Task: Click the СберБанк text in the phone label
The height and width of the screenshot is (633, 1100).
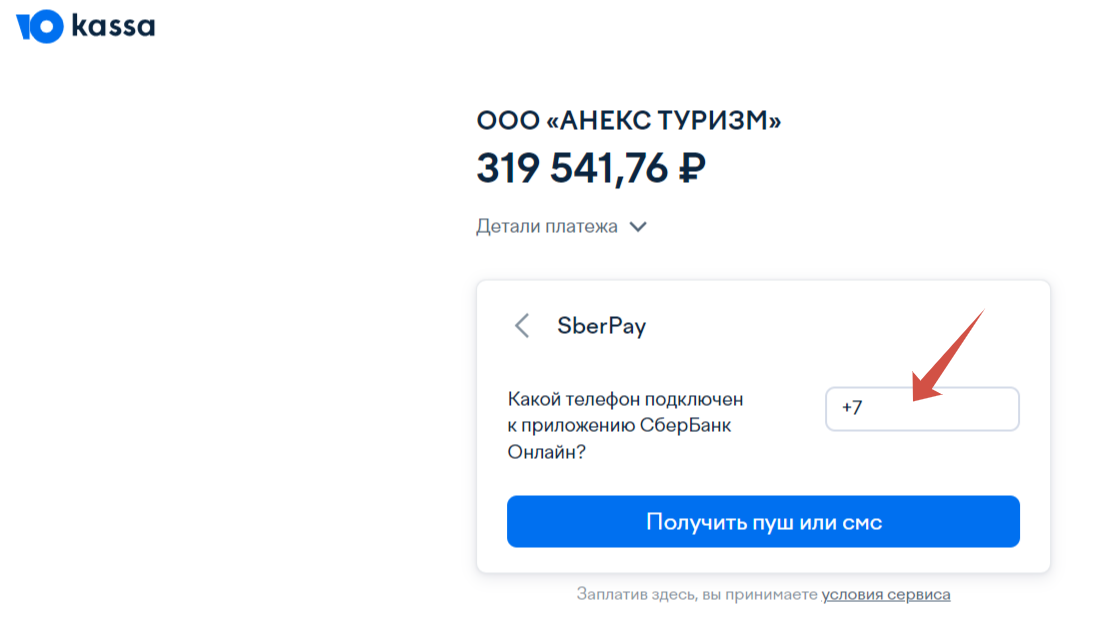Action: (692, 426)
